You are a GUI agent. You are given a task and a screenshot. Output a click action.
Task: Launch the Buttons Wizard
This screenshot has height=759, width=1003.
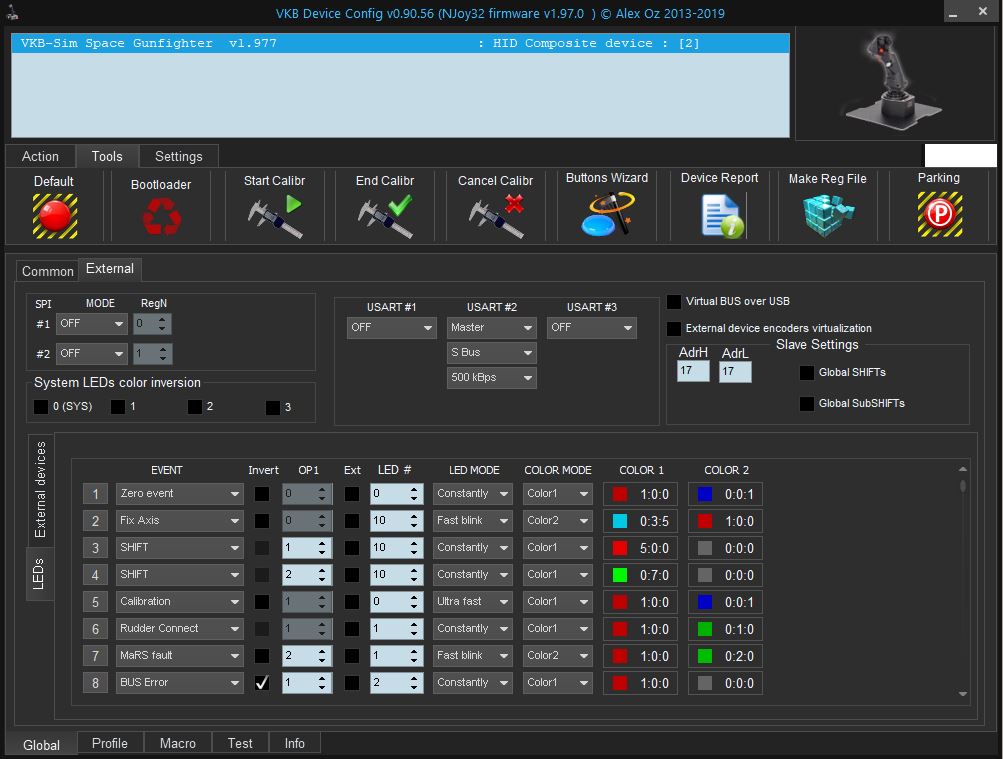tap(606, 213)
